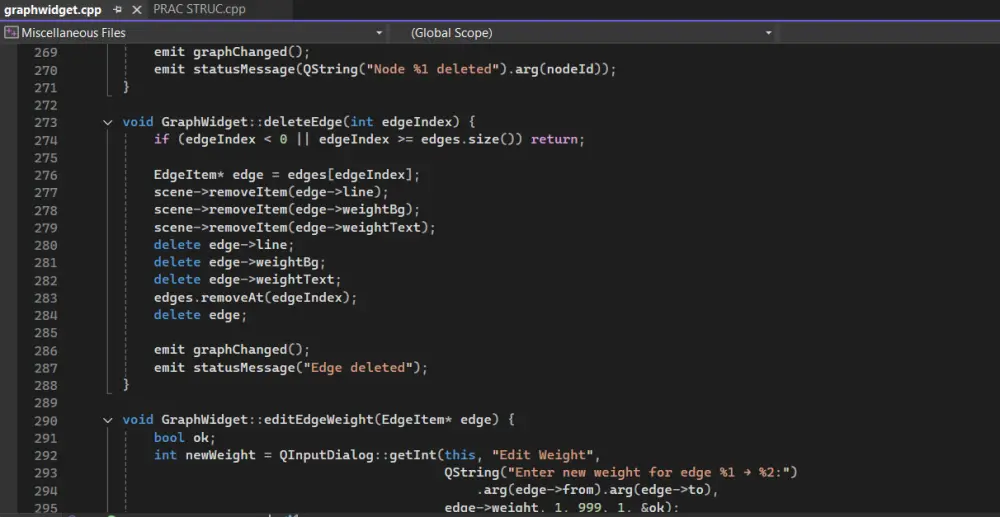Collapse the editEdgeWeight function block
Image resolution: width=1000 pixels, height=517 pixels.
[108, 420]
